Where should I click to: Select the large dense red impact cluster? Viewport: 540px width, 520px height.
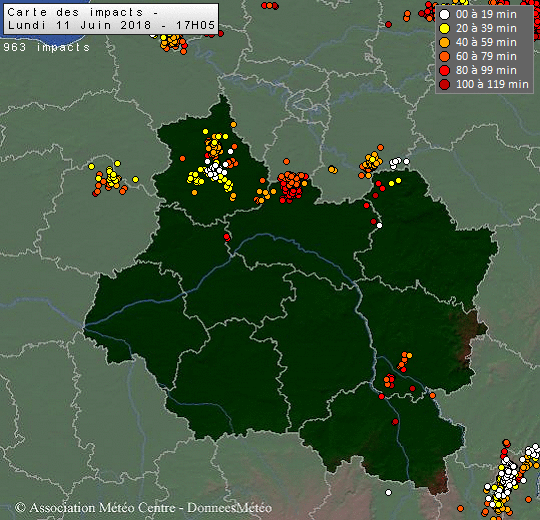pos(293,187)
